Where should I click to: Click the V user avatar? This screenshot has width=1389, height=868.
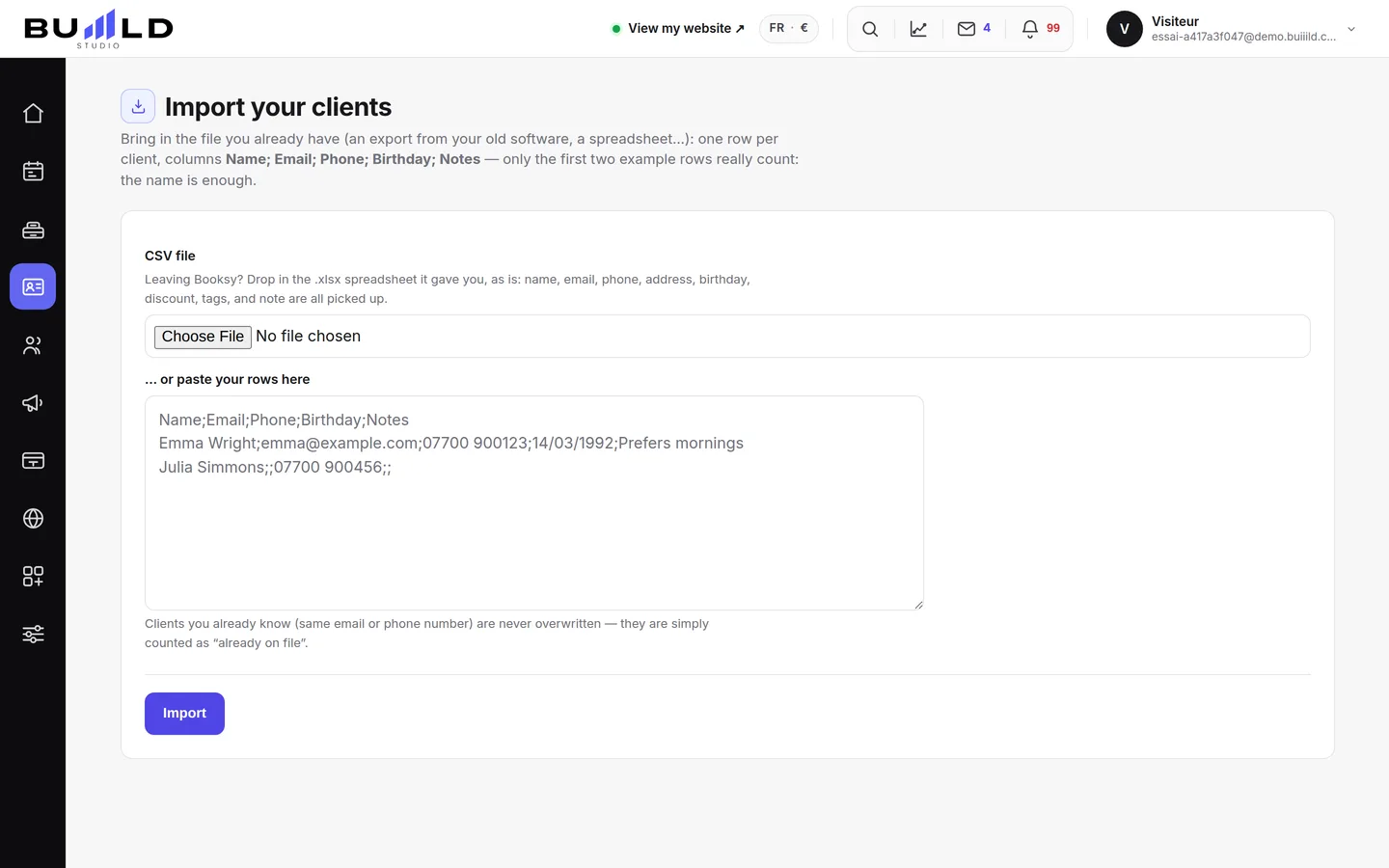1125,29
